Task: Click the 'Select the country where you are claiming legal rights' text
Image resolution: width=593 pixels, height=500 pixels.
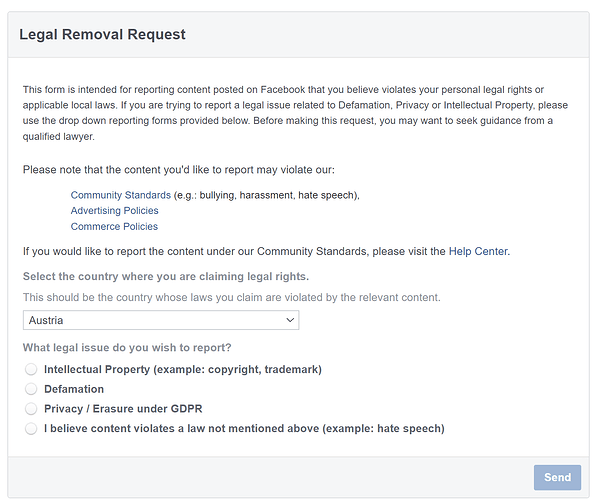Action: pos(166,276)
